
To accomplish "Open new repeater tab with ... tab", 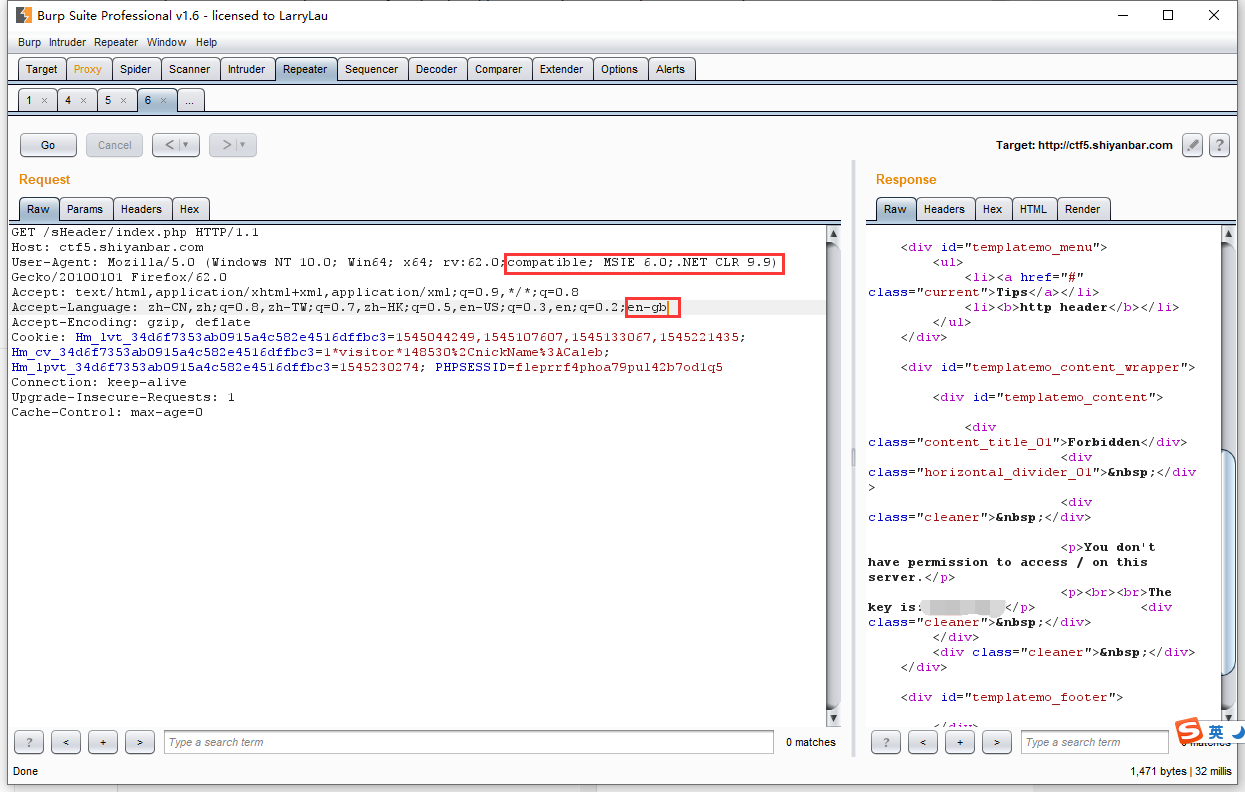I will [x=190, y=100].
